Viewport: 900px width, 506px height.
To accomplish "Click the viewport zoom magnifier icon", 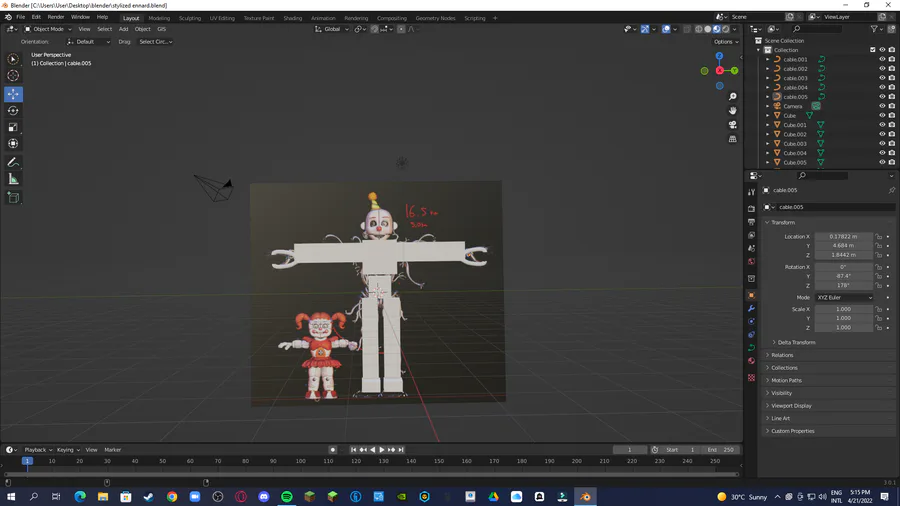I will point(732,96).
